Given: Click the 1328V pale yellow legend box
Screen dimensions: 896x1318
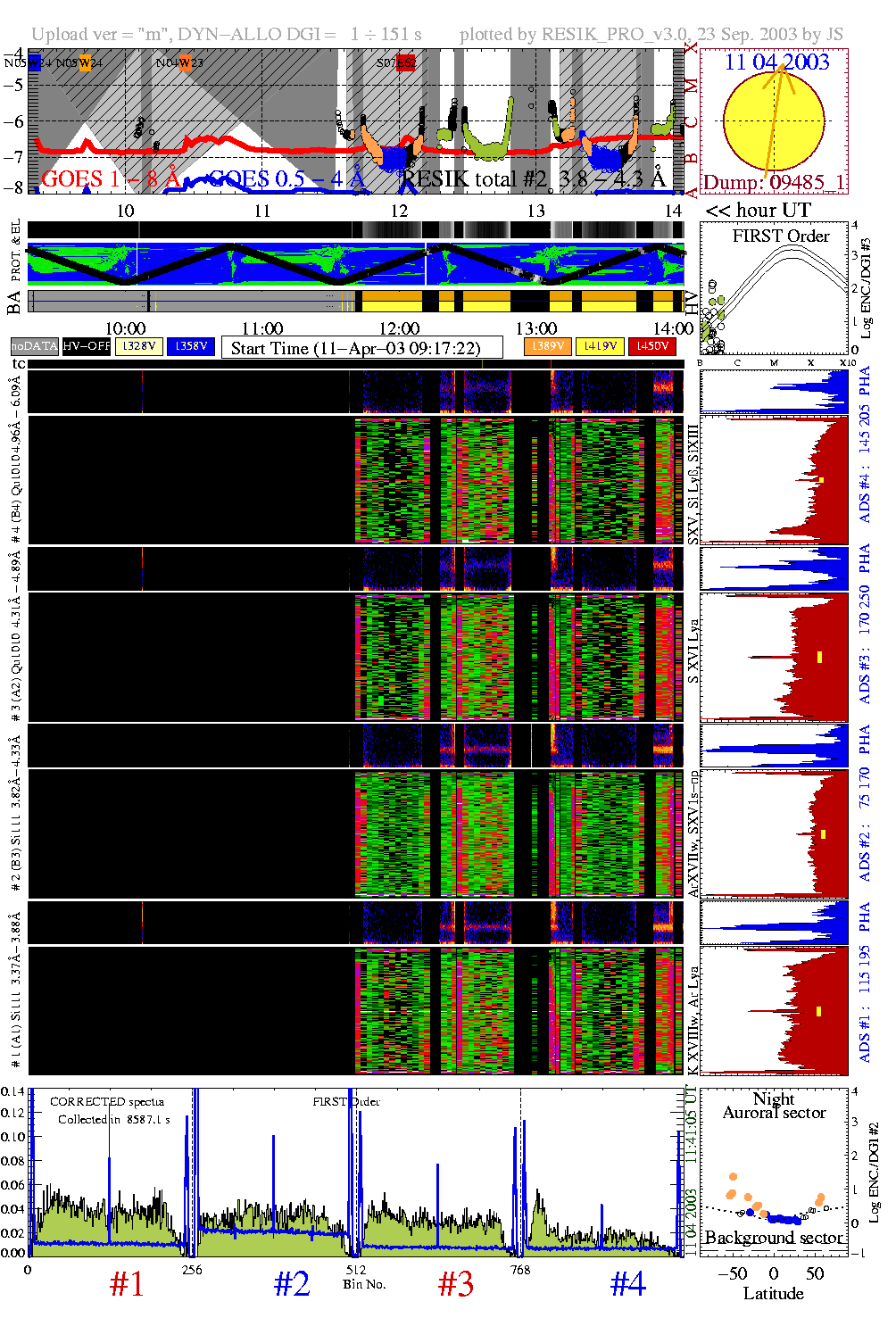Looking at the screenshot, I should coord(139,346).
